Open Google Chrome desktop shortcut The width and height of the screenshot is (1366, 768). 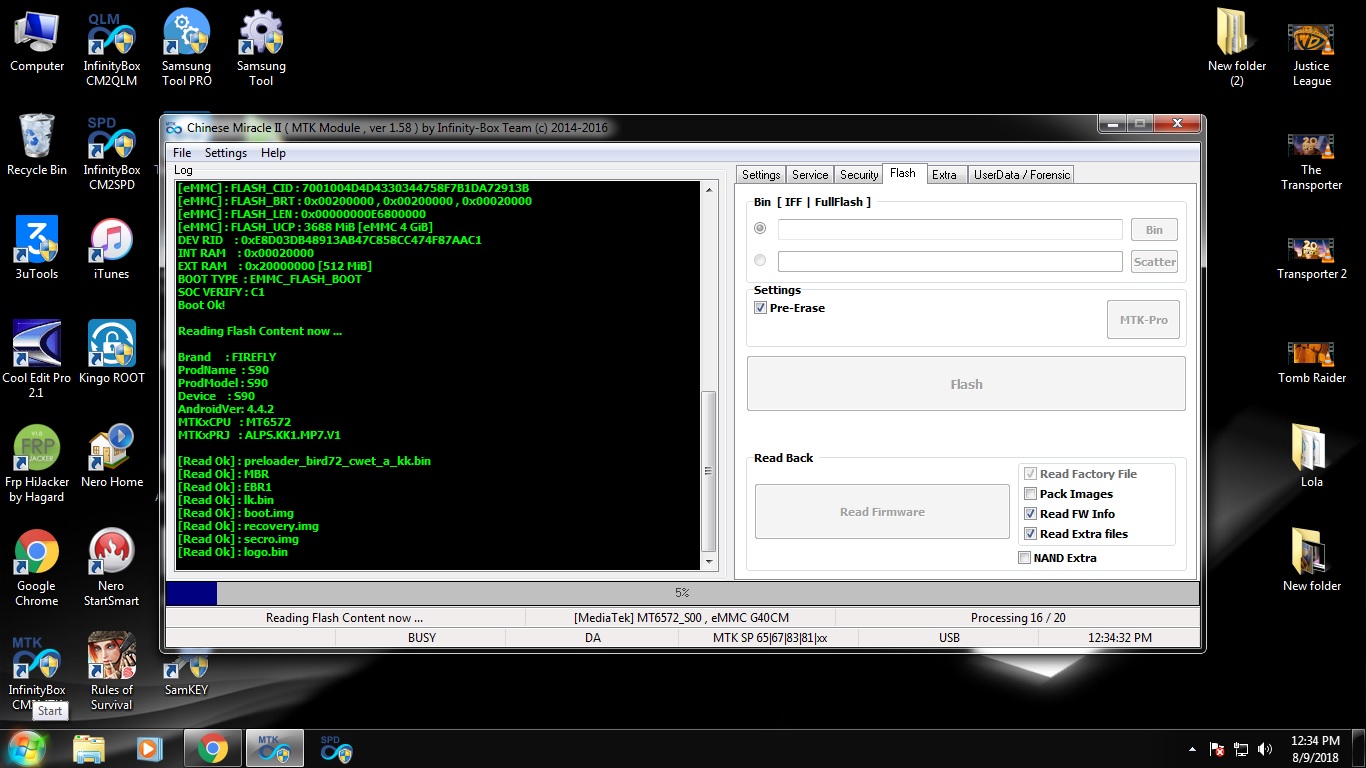click(37, 568)
